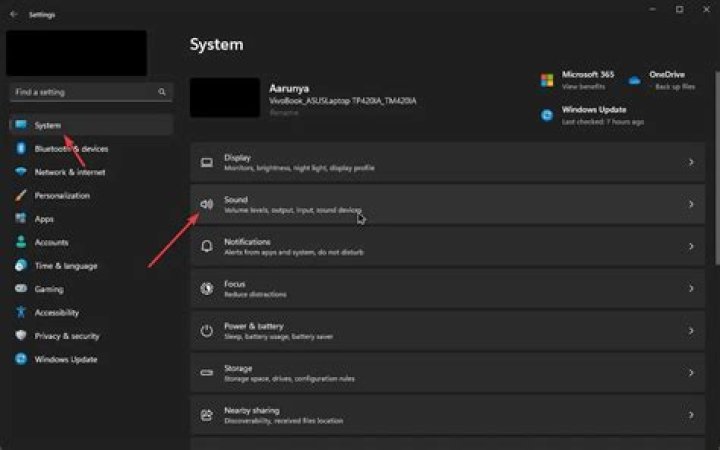
Task: Open Gaming settings label
Action: pos(49,289)
